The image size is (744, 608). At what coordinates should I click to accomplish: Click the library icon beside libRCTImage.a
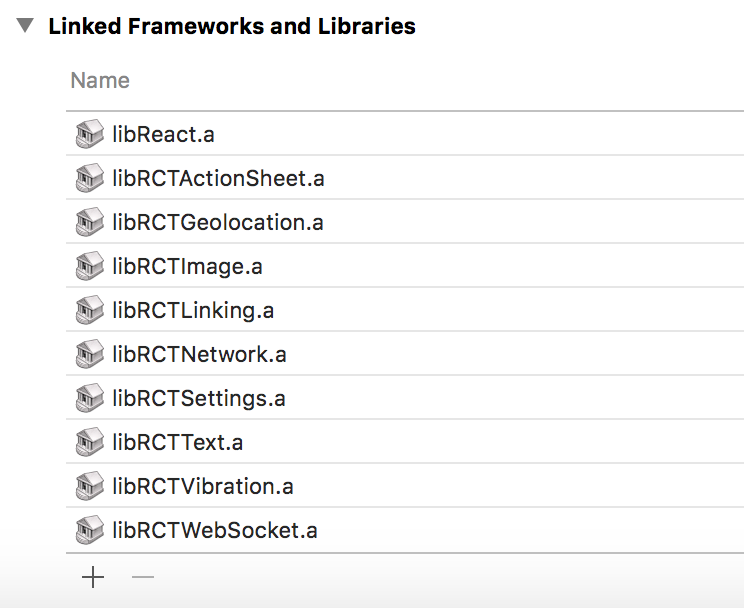[90, 266]
